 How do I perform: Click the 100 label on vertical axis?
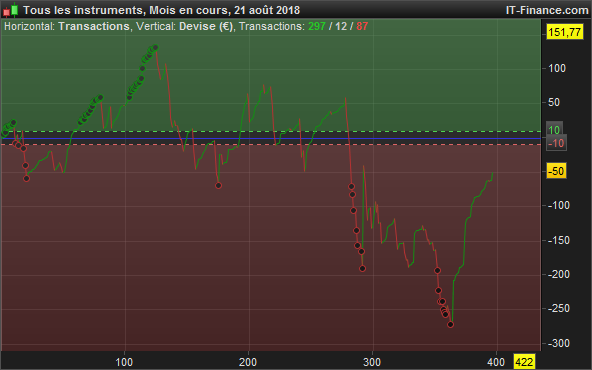click(557, 68)
